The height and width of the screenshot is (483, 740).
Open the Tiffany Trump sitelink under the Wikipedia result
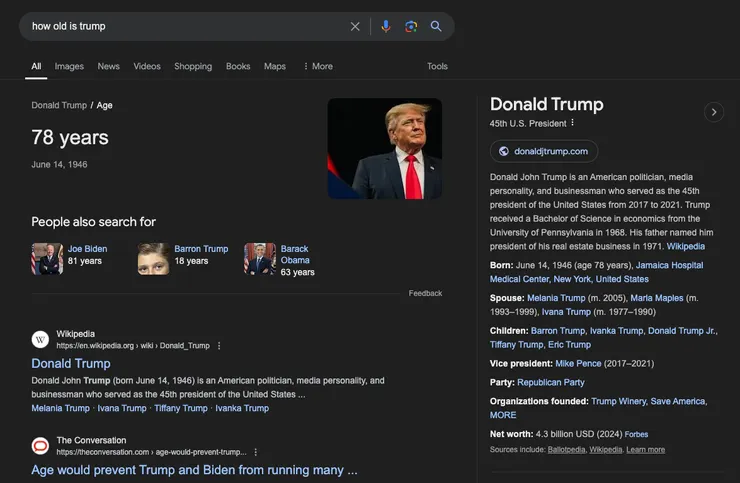181,408
